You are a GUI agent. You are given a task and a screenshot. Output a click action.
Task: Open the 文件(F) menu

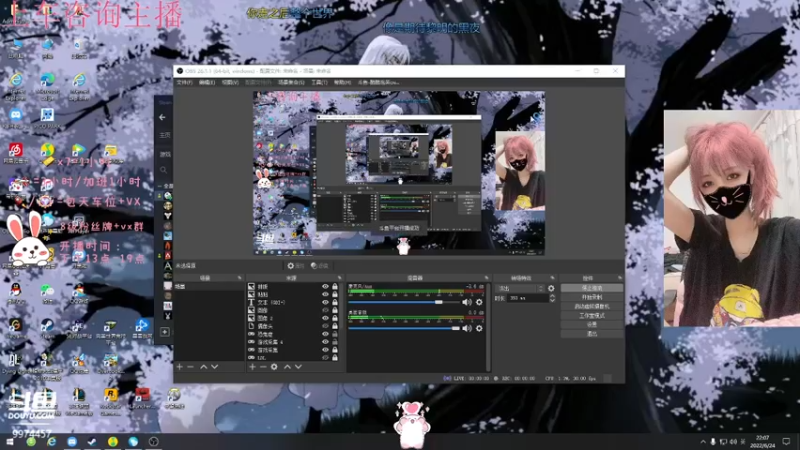click(x=185, y=82)
